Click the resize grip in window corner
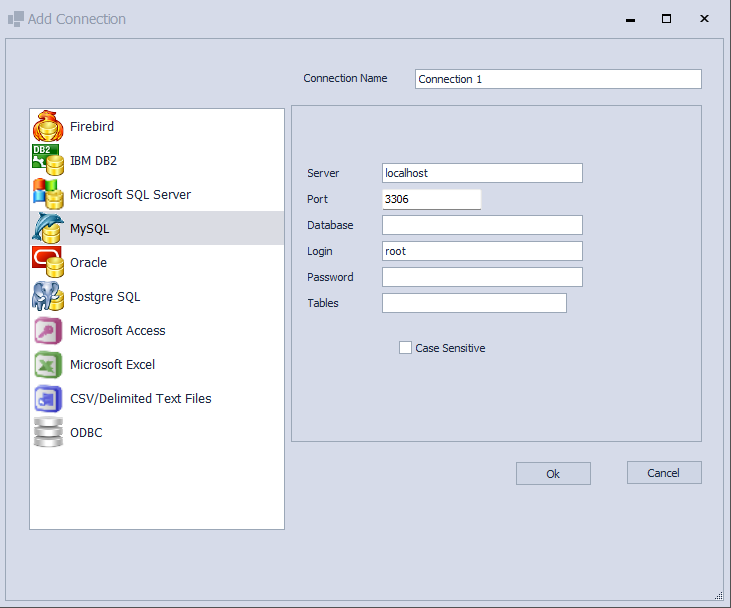This screenshot has width=731, height=608. coord(718,595)
